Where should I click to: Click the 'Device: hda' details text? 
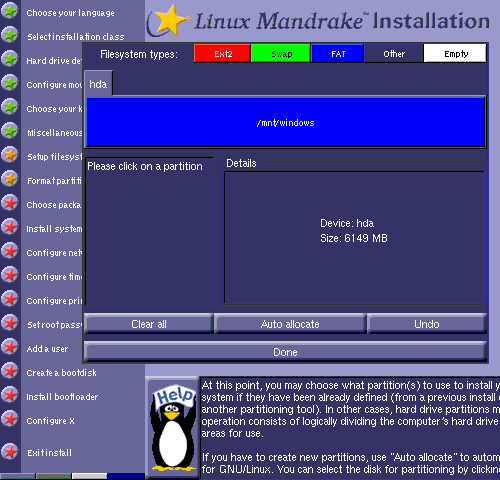click(347, 223)
